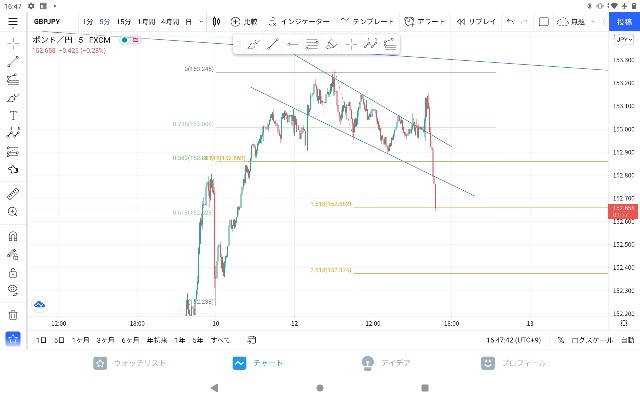Image resolution: width=640 pixels, height=400 pixels.
Task: Select the trend line tool in left sidebar
Action: 13,62
